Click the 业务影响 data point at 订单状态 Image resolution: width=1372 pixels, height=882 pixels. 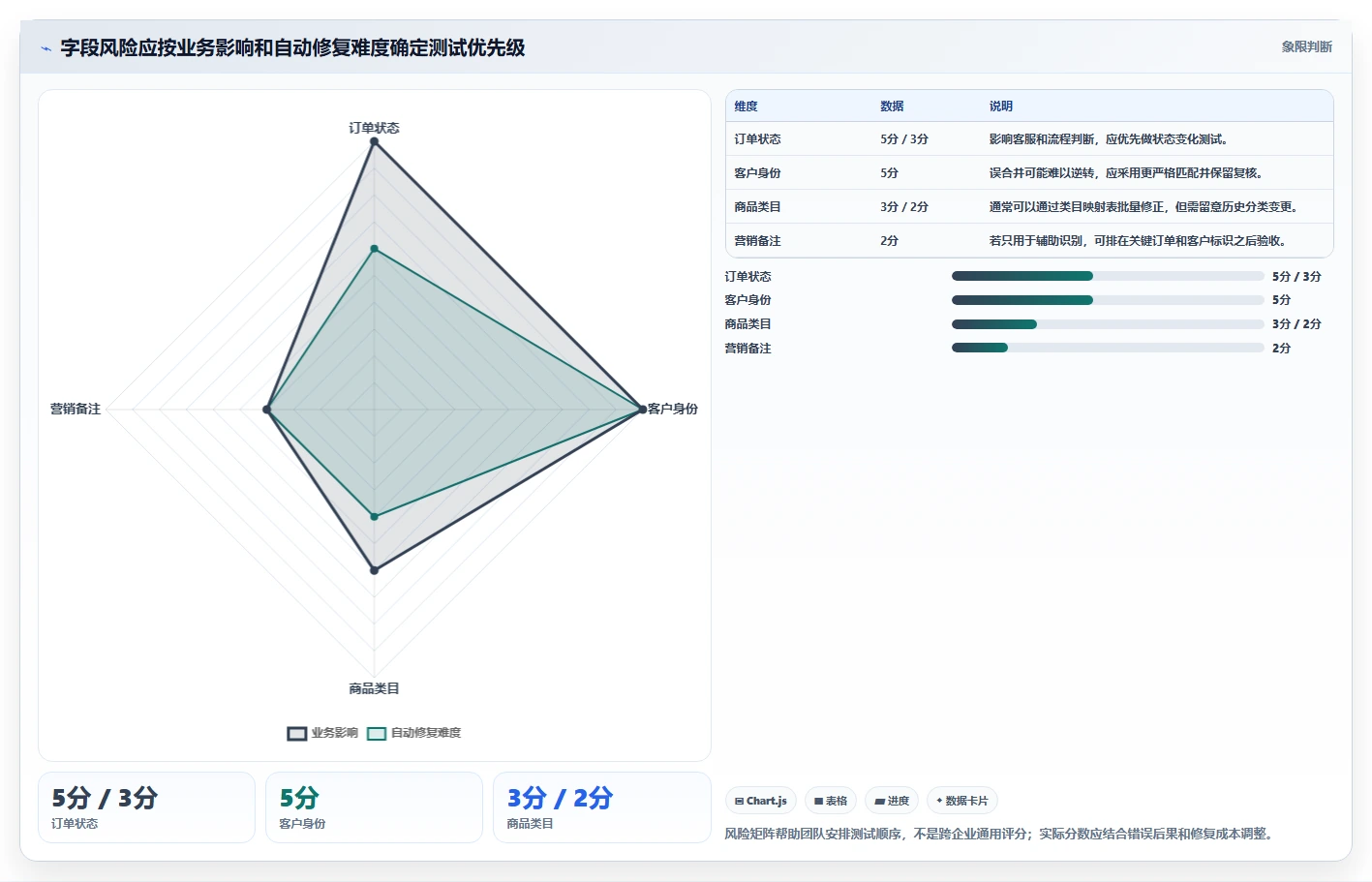[374, 141]
